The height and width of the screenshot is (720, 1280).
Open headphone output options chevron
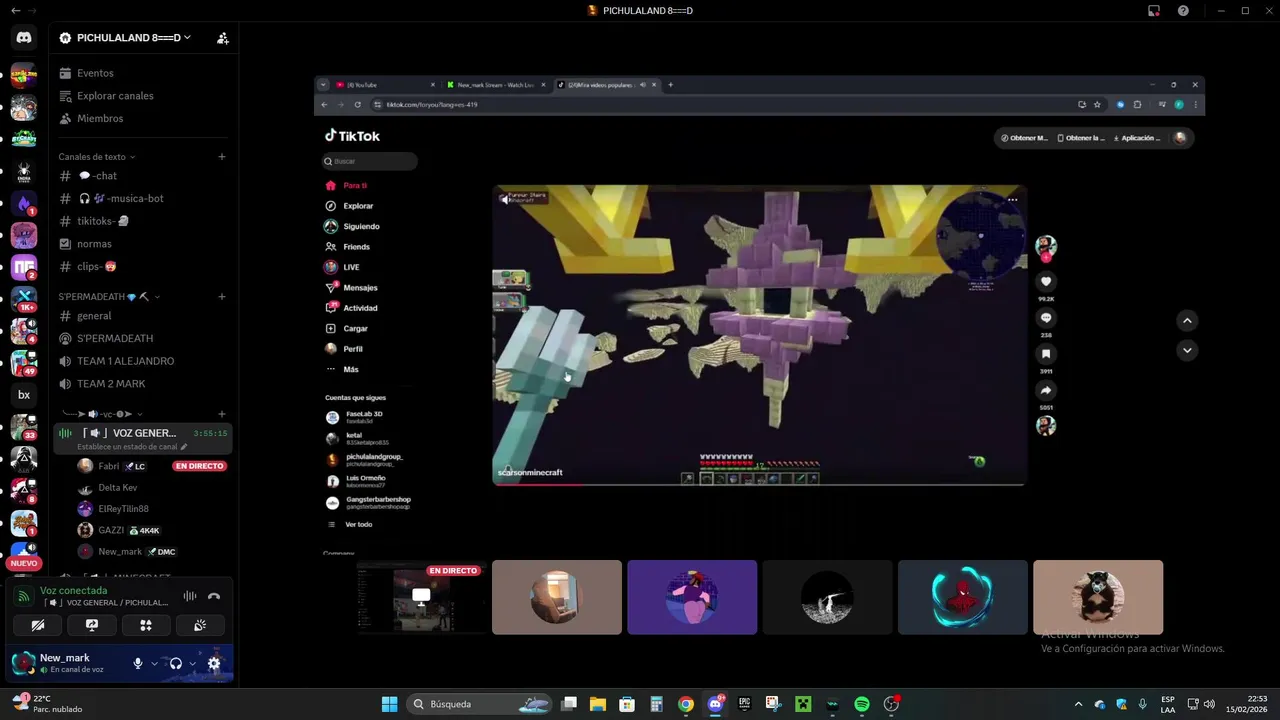tap(192, 663)
